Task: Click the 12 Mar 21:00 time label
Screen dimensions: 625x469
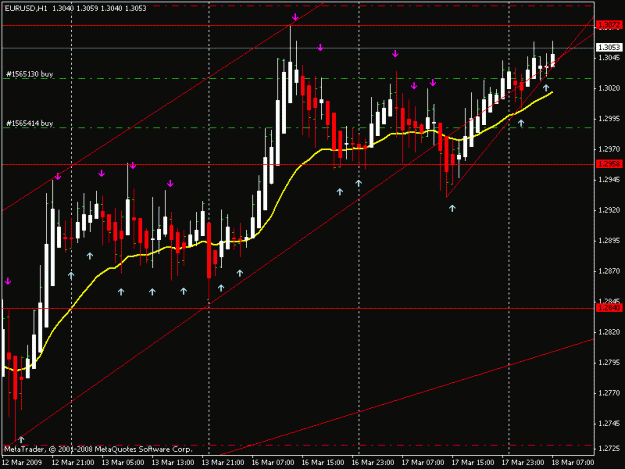Action: (73, 462)
